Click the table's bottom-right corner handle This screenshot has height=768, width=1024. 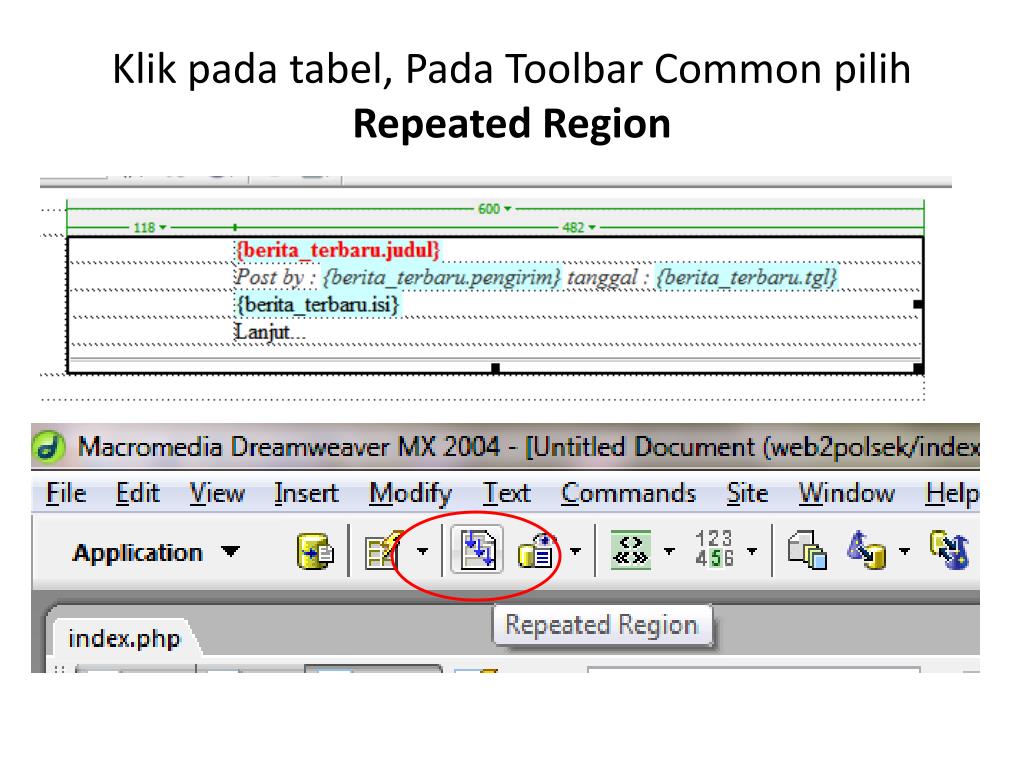(918, 369)
